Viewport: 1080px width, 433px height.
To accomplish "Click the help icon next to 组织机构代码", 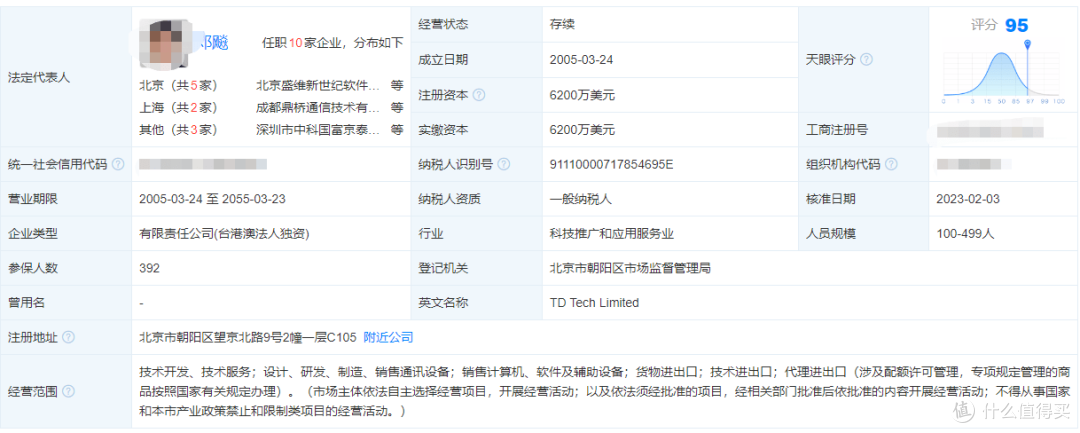I will 891,165.
